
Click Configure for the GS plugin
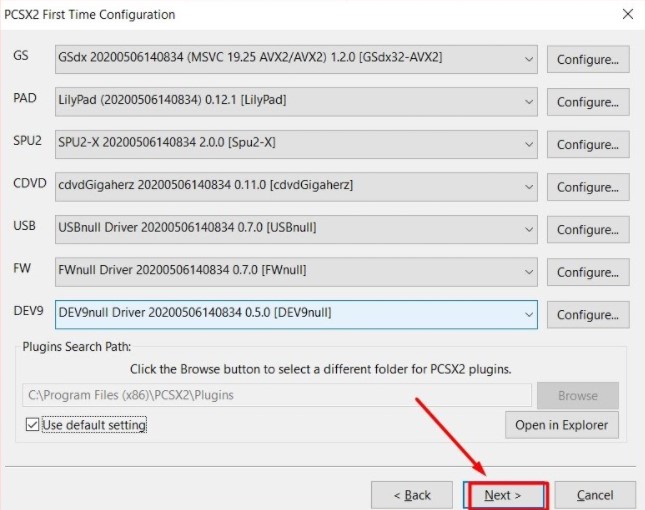coord(587,59)
